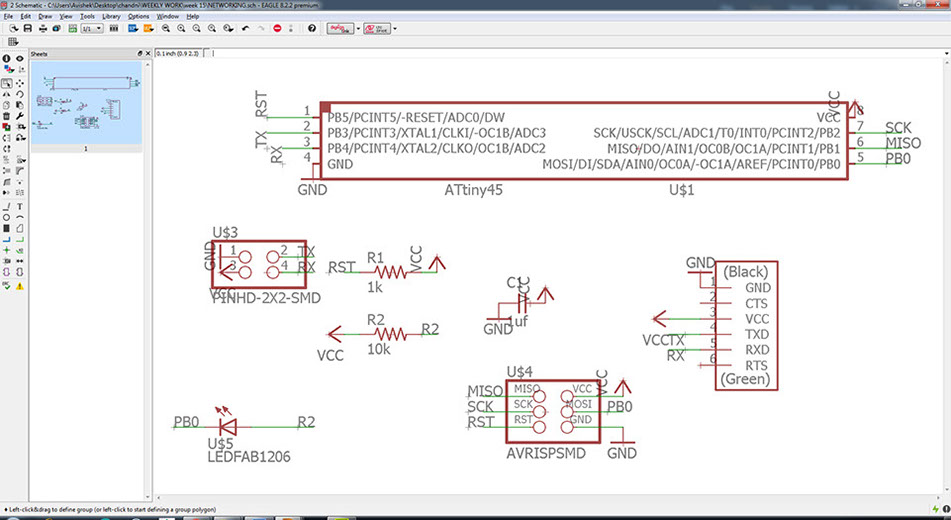Click the R1 1k resistor symbol
Screen dimensions: 951x520
click(390, 272)
